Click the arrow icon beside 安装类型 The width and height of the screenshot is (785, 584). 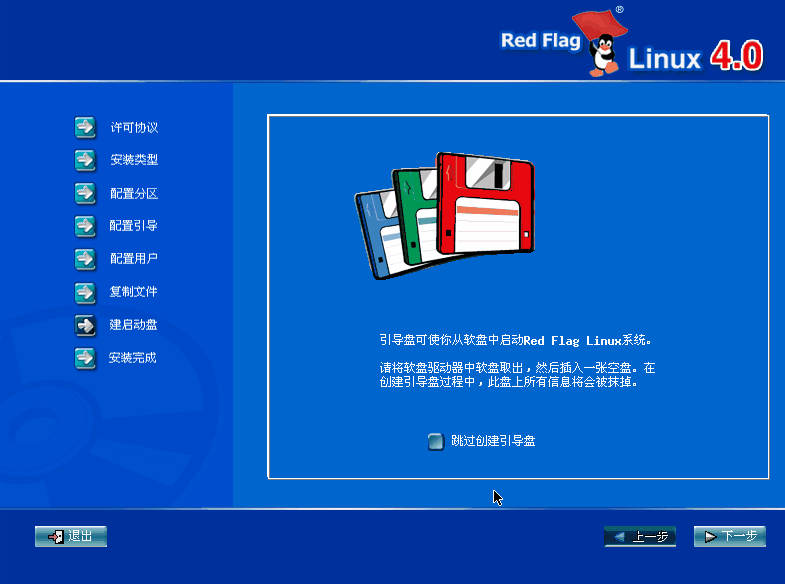click(86, 160)
